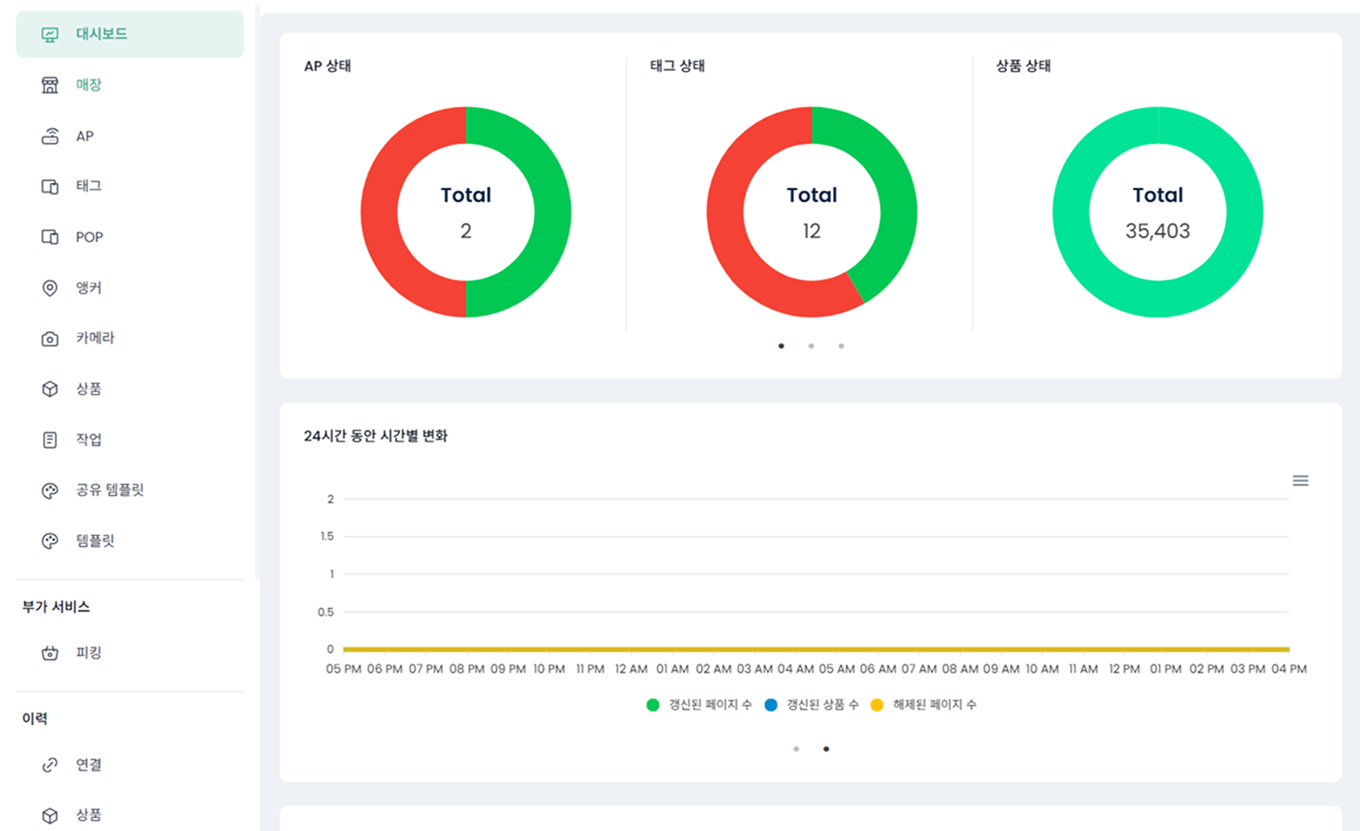Select second hourly chart carousel dot

(x=826, y=749)
